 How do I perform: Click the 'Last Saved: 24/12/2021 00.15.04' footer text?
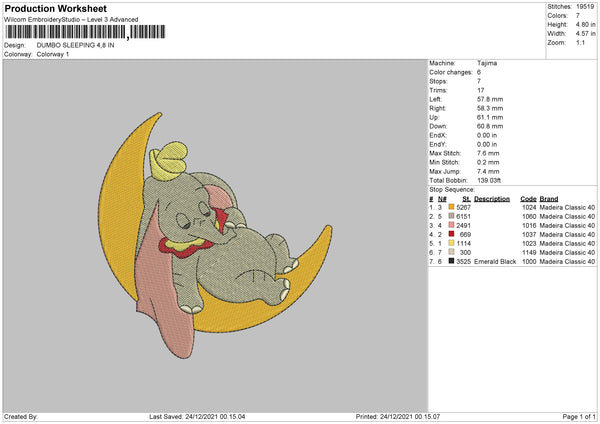(x=197, y=416)
